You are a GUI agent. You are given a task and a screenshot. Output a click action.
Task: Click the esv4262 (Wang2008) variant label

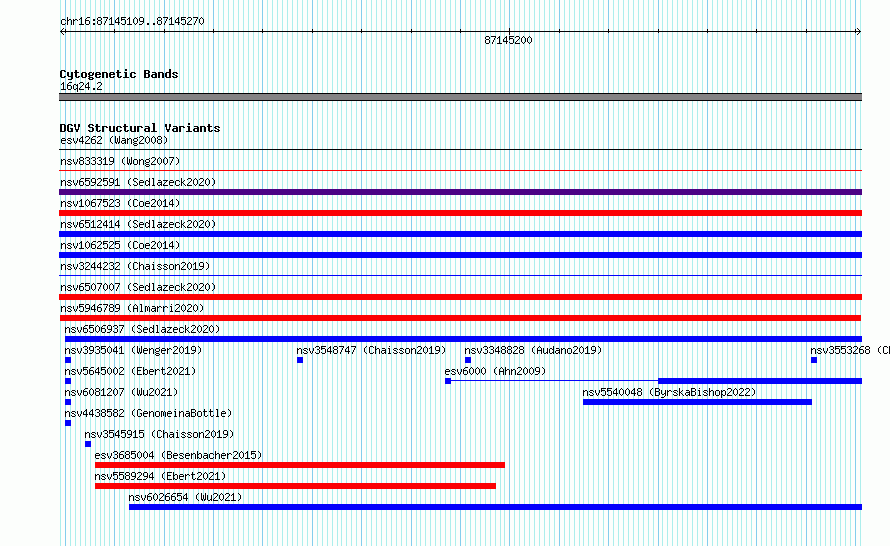point(114,140)
